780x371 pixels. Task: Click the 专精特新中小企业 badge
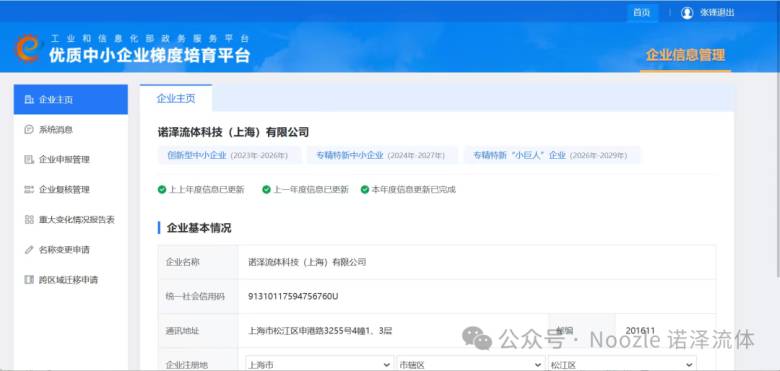(382, 155)
